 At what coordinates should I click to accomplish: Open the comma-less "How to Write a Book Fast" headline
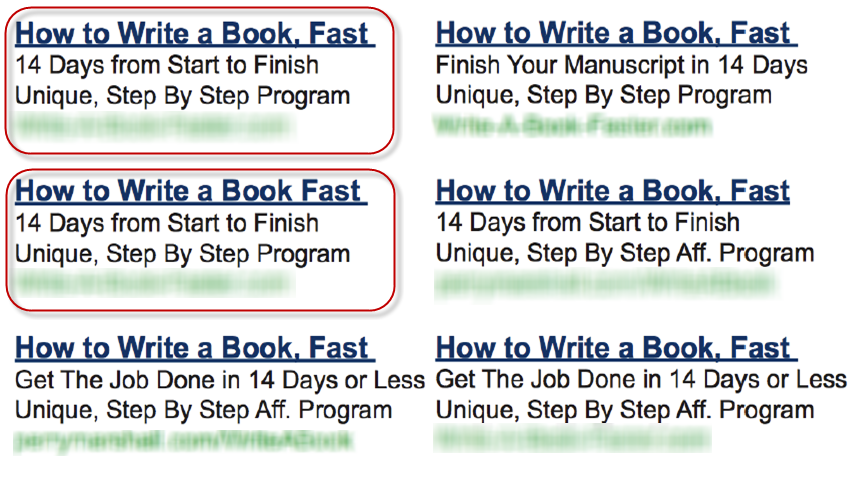(191, 191)
